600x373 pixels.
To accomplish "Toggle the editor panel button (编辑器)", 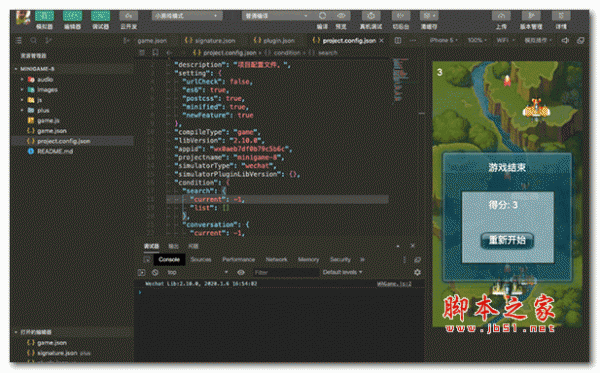I will coord(72,16).
